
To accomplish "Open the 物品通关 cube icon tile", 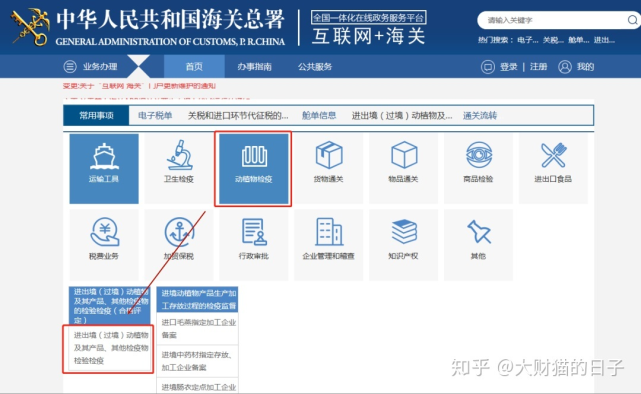I will click(x=403, y=168).
